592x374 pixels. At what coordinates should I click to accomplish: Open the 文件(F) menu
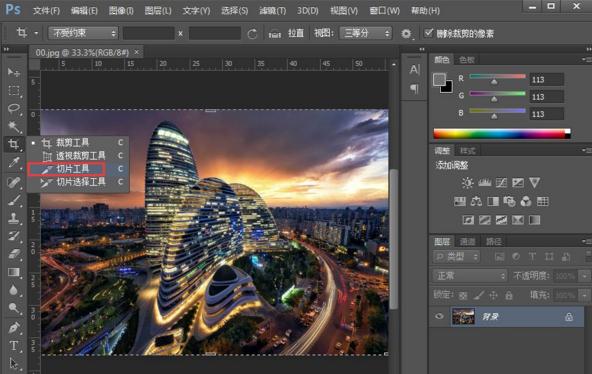(46, 11)
